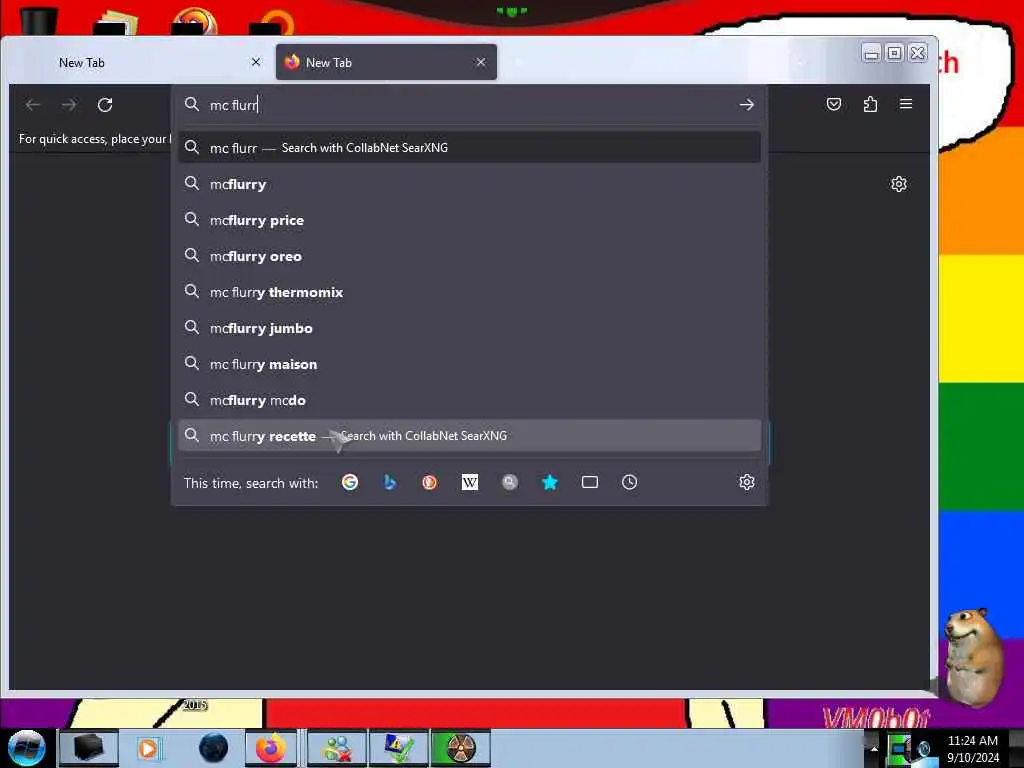The image size is (1024, 768).
Task: Search bookmarks using the star icon
Action: click(x=550, y=482)
